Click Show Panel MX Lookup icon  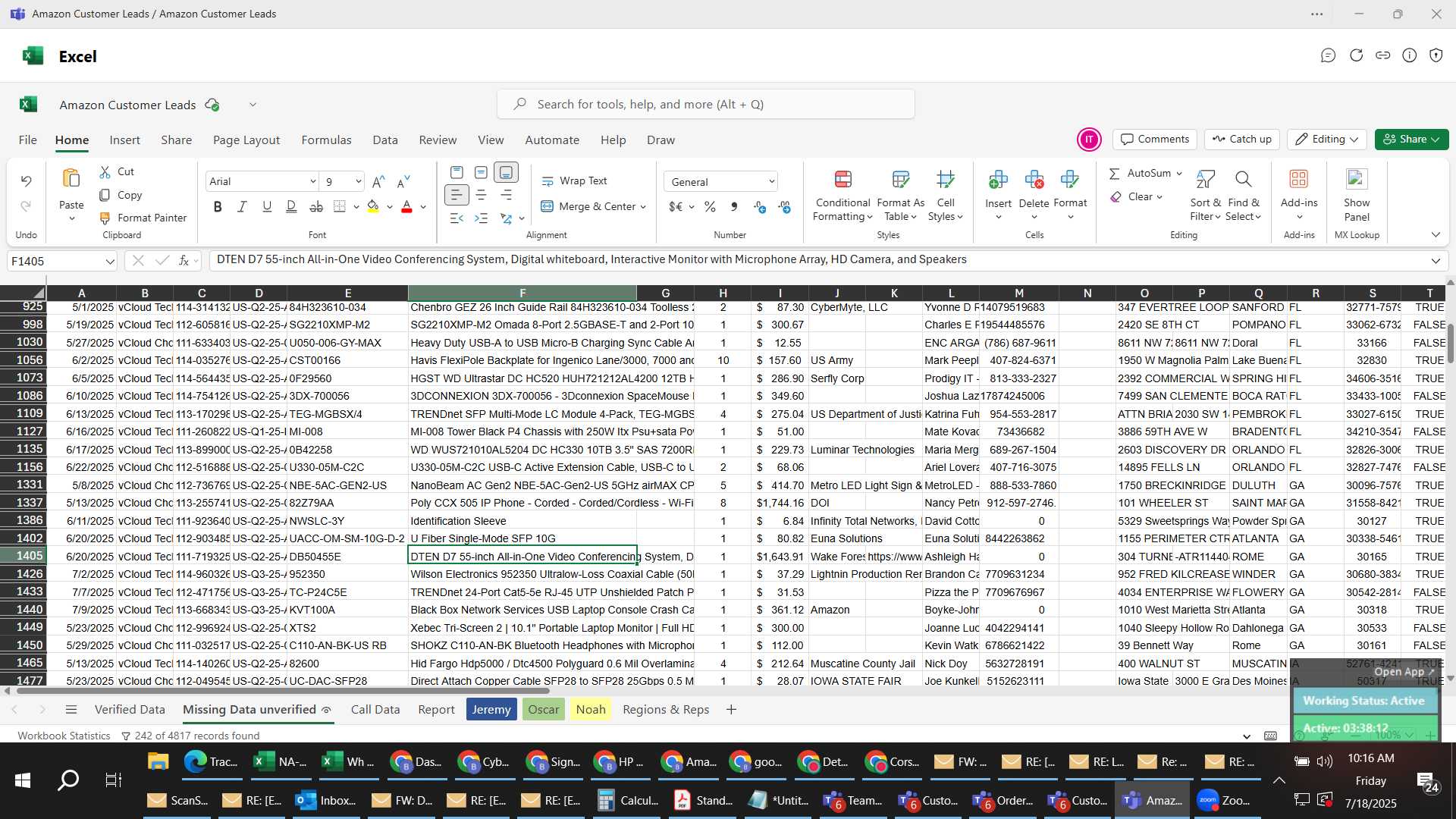pos(1356,179)
